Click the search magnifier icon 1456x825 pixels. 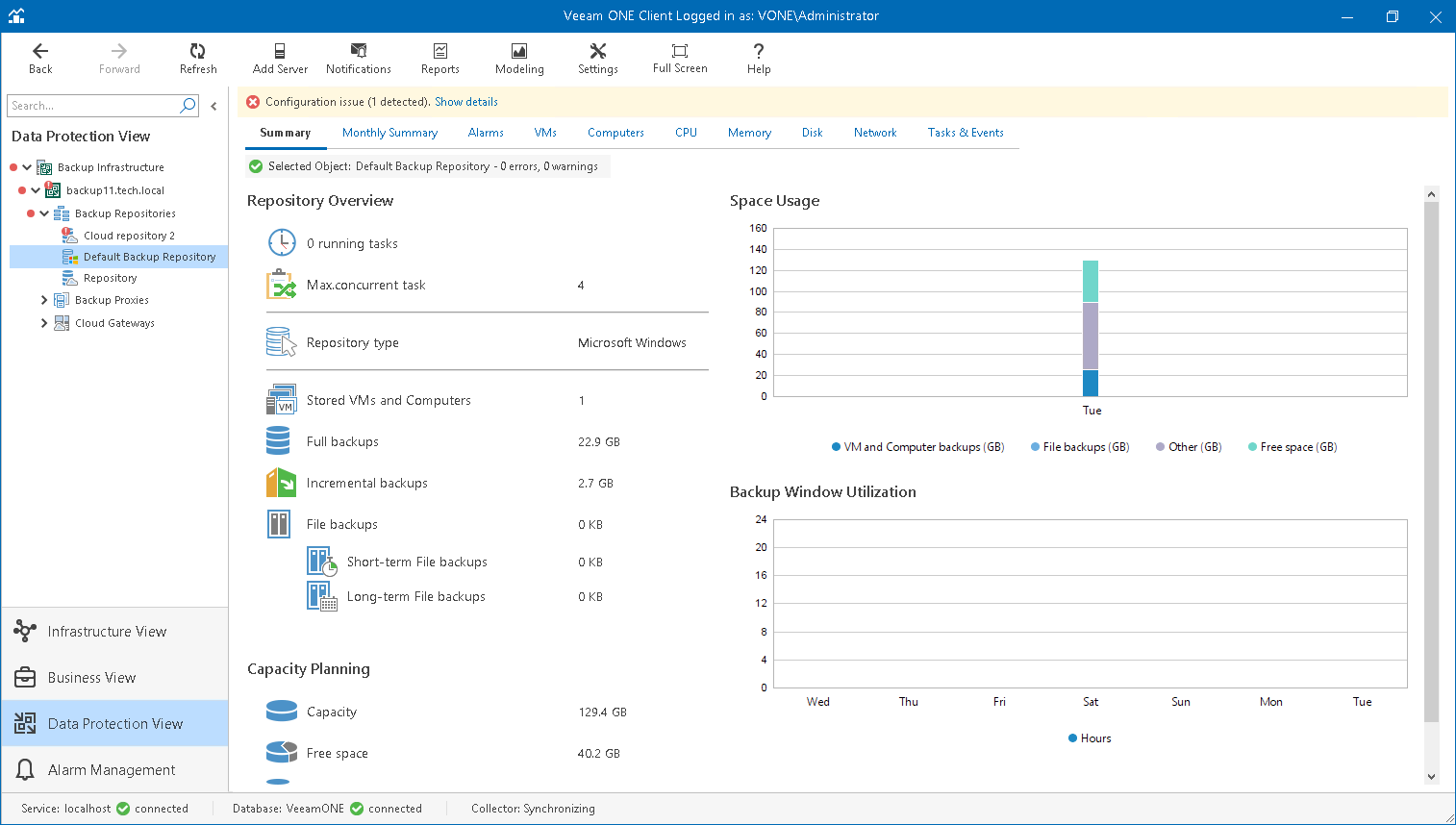click(188, 106)
